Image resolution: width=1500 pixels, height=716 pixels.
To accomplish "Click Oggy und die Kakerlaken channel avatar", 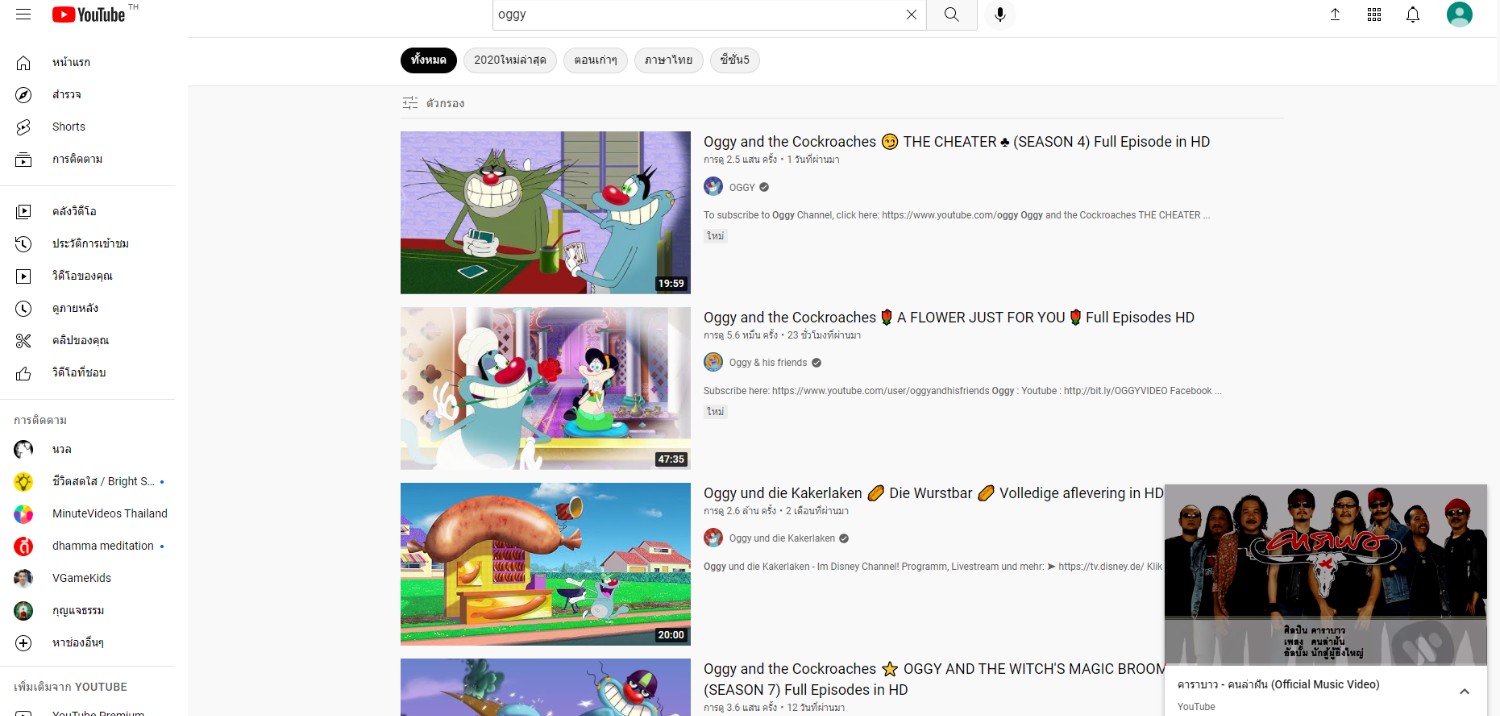I will 713,538.
